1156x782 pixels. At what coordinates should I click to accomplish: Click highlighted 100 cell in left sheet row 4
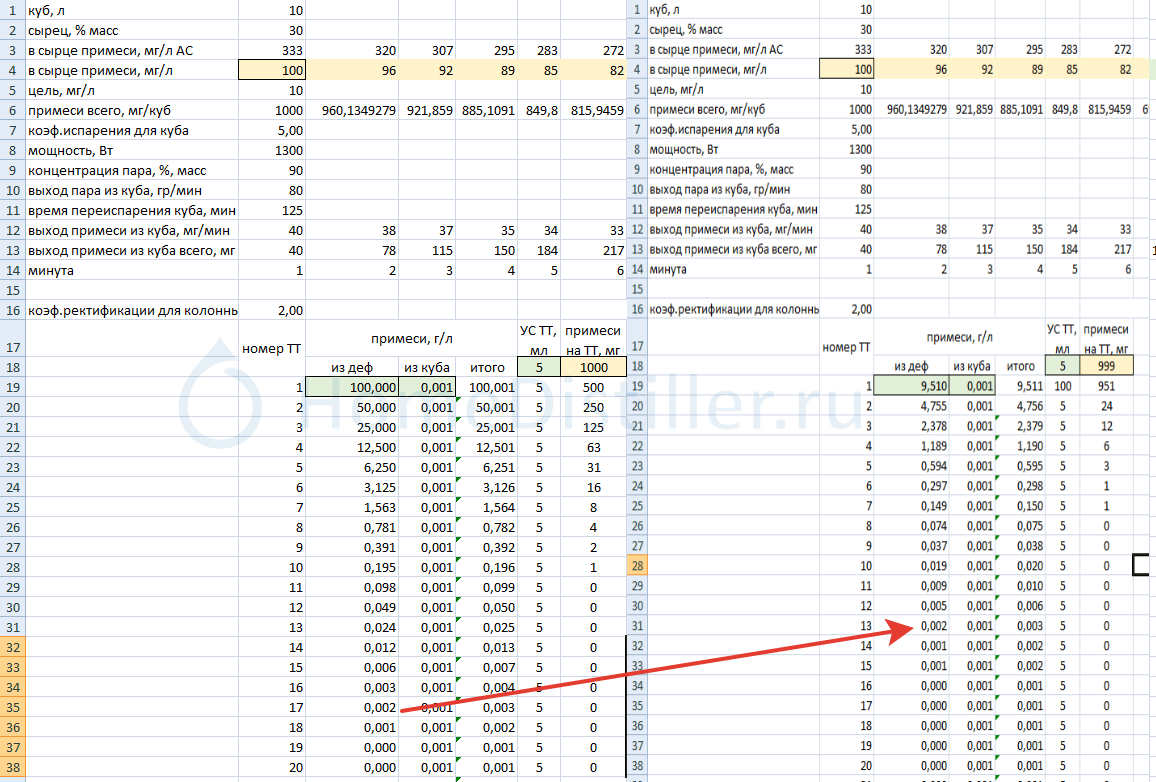[272, 71]
